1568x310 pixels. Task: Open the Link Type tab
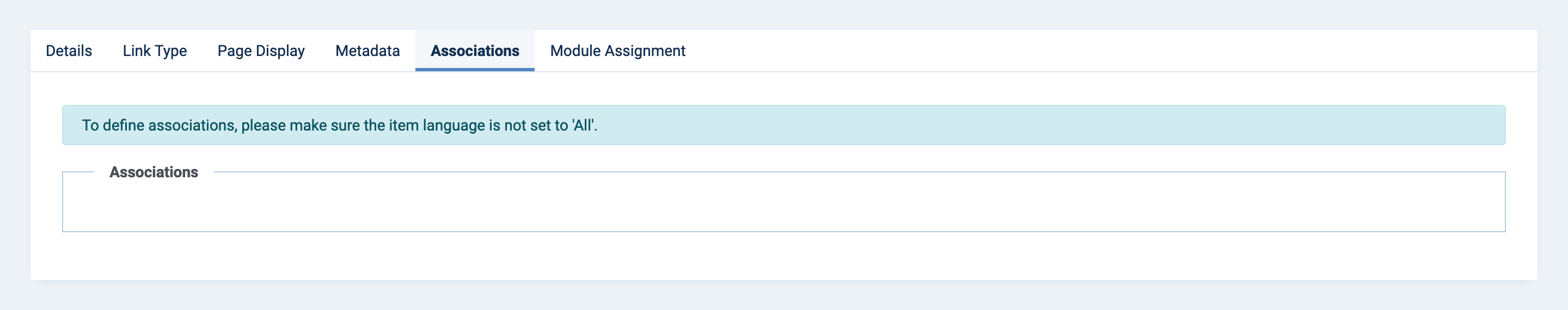(x=155, y=51)
